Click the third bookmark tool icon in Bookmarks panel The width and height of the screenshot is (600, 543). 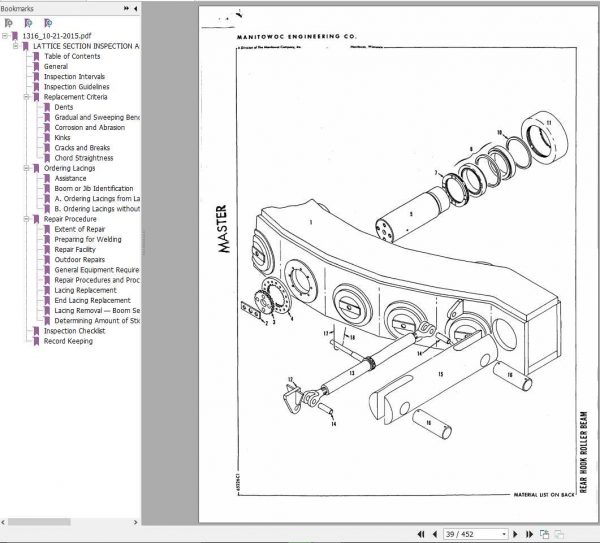pyautogui.click(x=48, y=23)
